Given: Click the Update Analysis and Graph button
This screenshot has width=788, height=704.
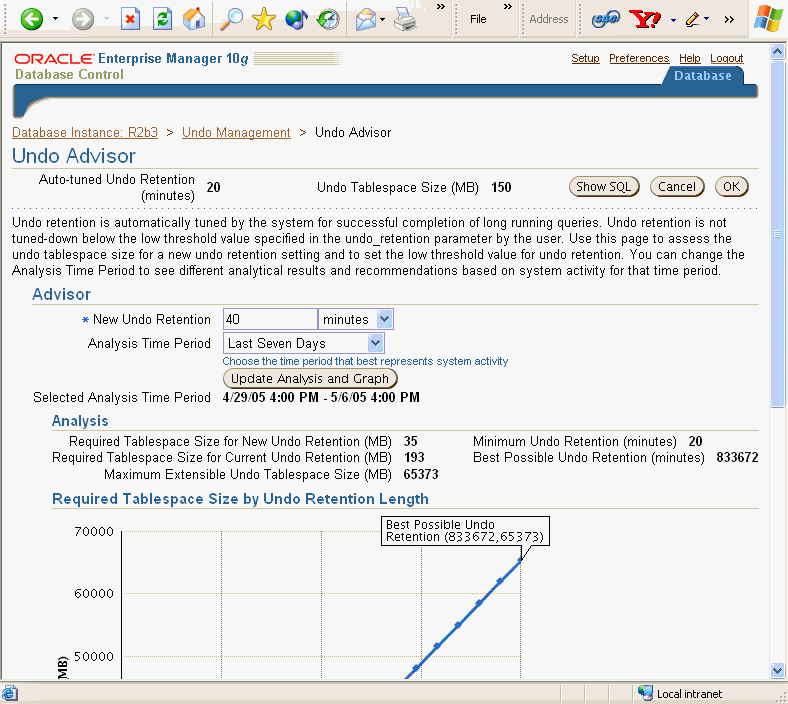Looking at the screenshot, I should point(310,379).
